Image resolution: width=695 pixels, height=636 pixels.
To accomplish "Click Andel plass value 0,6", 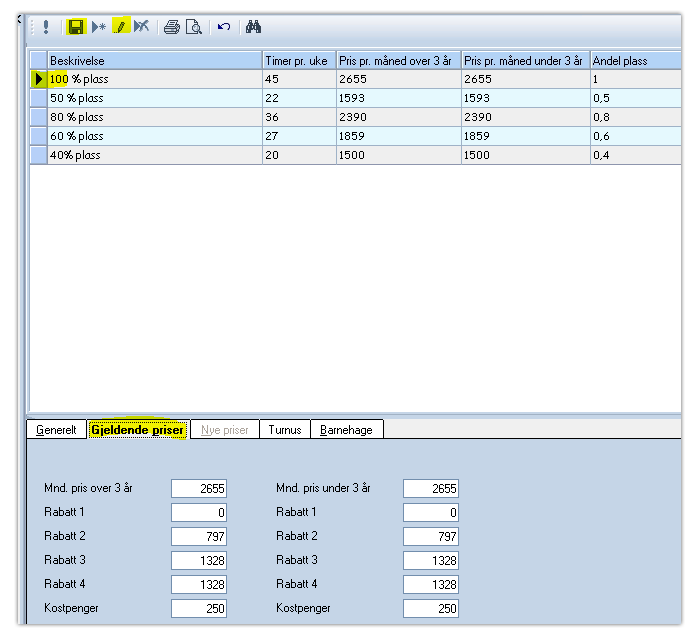I will [636, 136].
